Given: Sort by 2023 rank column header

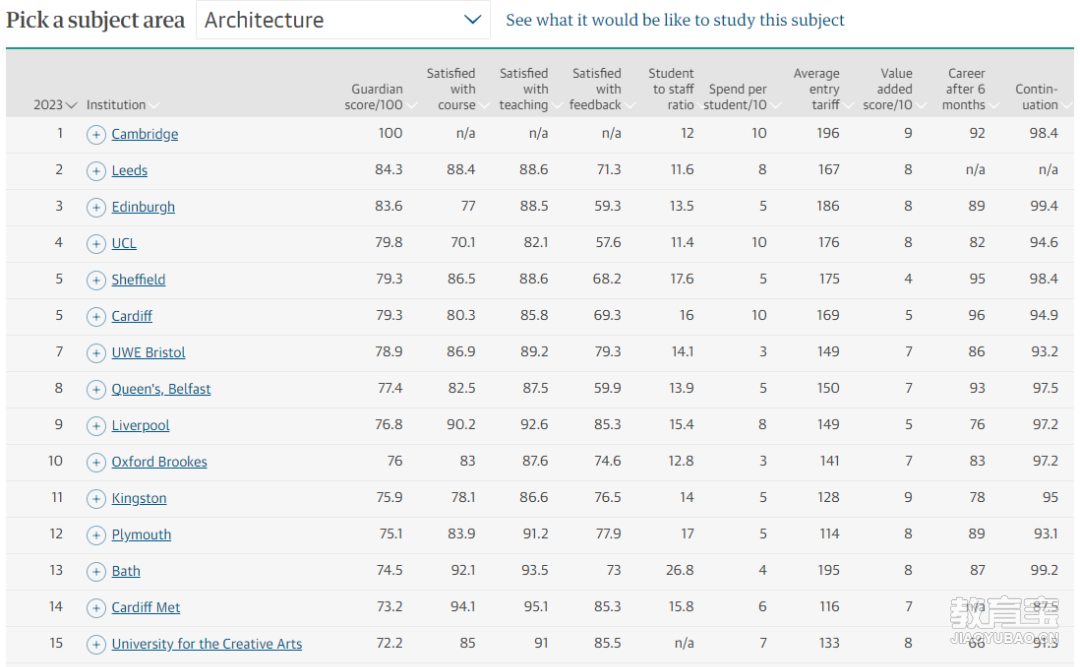Looking at the screenshot, I should 55,105.
